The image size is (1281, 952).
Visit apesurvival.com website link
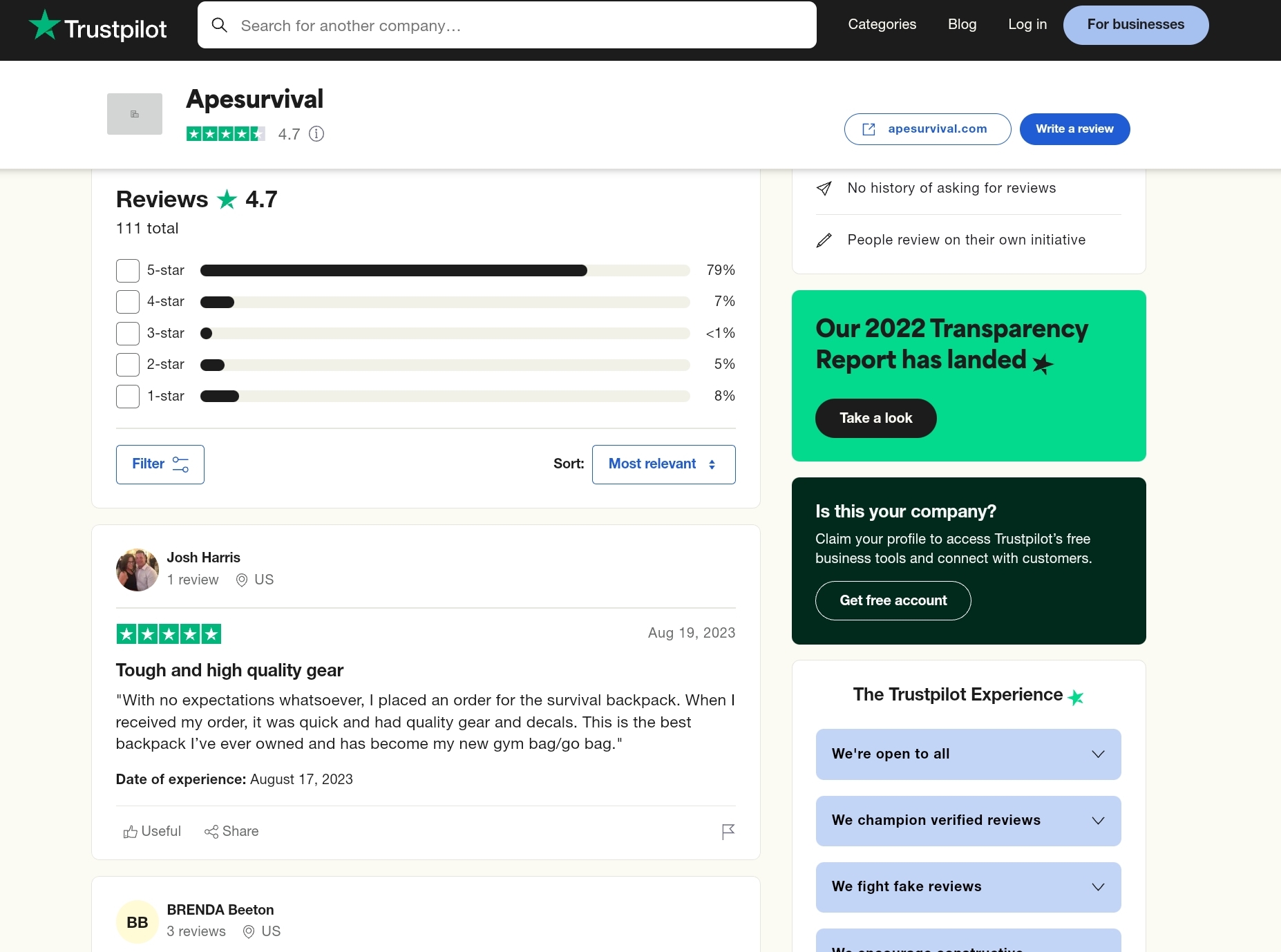928,129
